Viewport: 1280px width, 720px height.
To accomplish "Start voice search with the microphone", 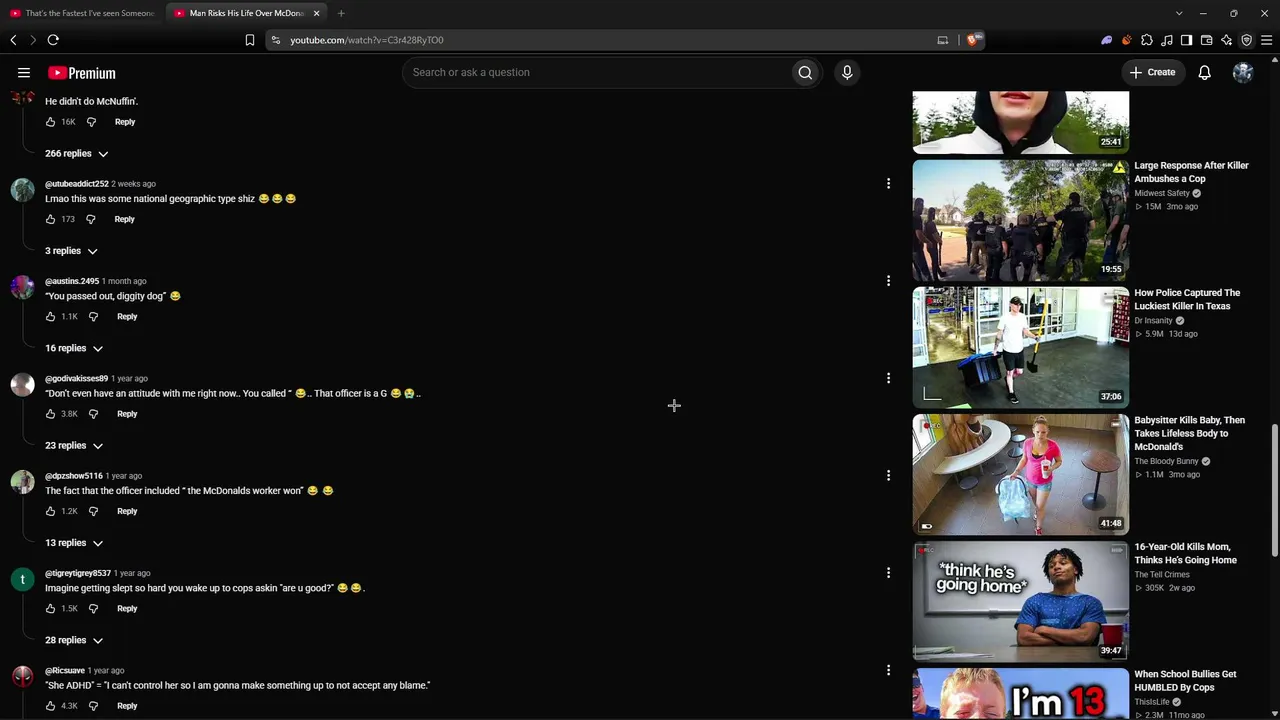I will click(847, 72).
